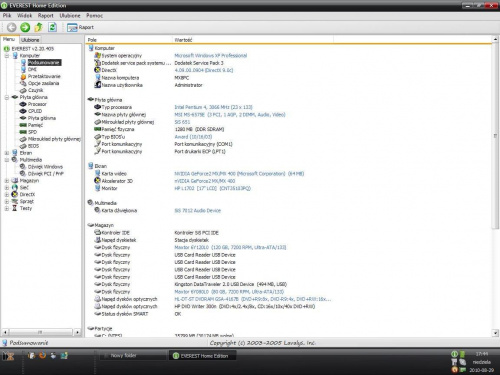This screenshot has height=375, width=500.
Task: Open Opcje zasilania tree item
Action: tap(43, 83)
